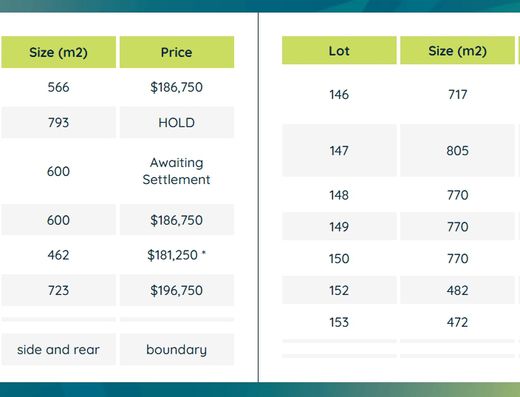Click lot number 146
Viewport: 520px width, 397px height.
pyautogui.click(x=339, y=94)
